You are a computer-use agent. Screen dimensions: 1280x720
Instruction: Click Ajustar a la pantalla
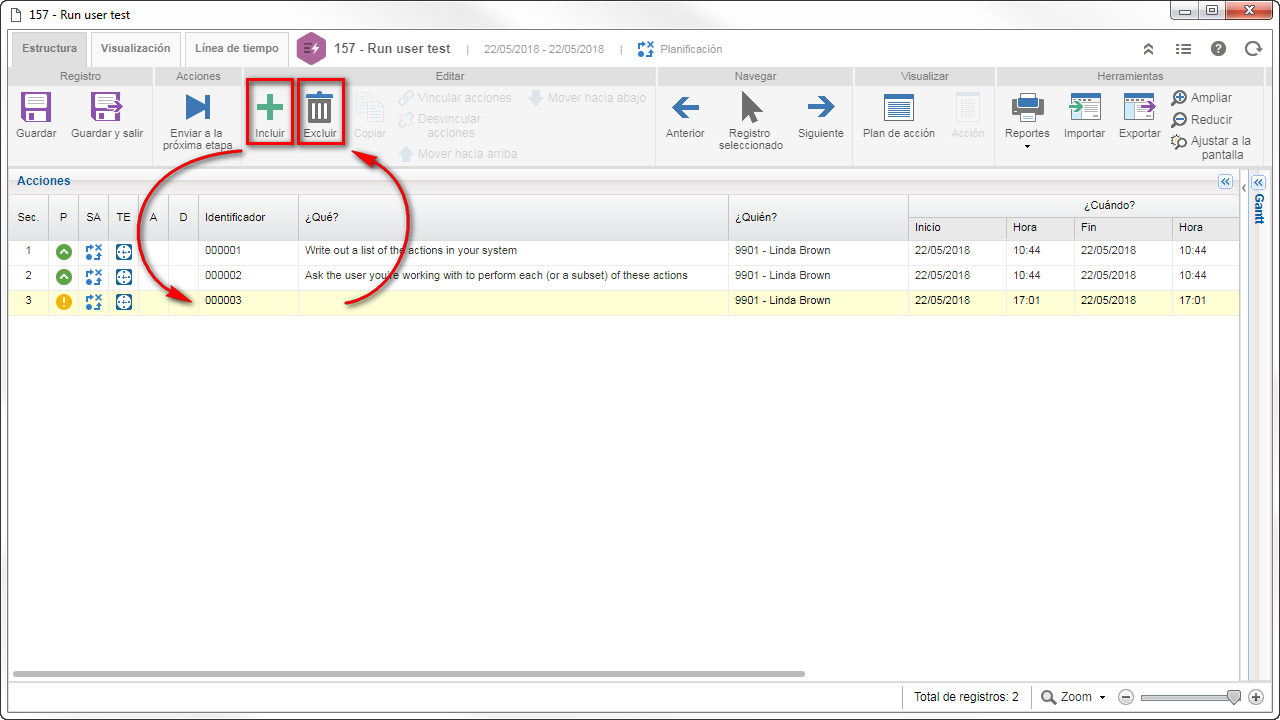coord(1211,148)
